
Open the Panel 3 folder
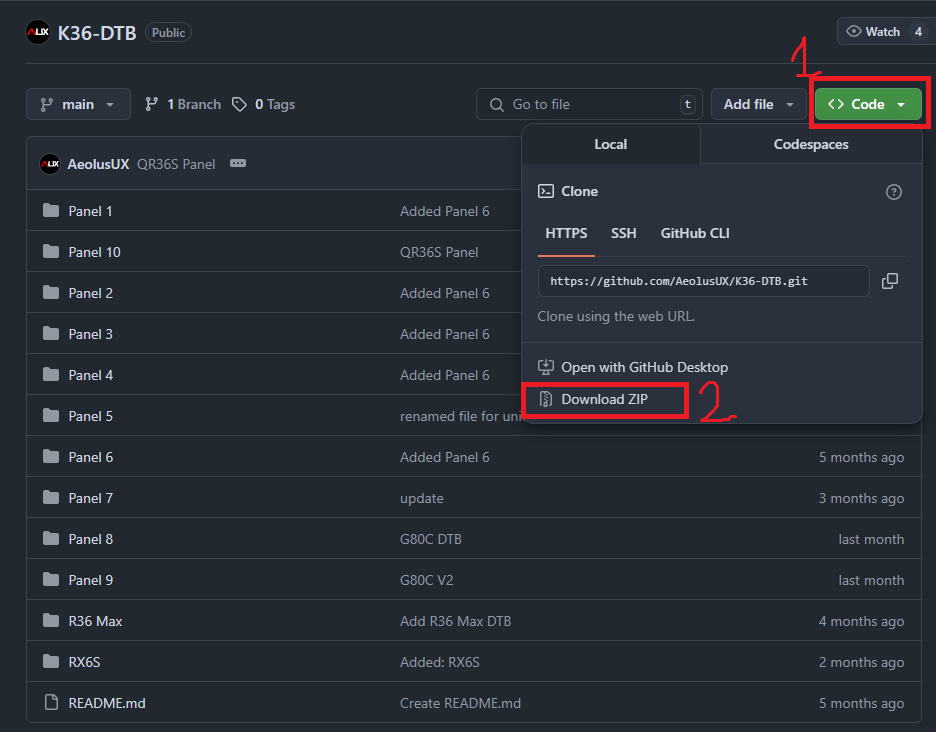tap(90, 334)
